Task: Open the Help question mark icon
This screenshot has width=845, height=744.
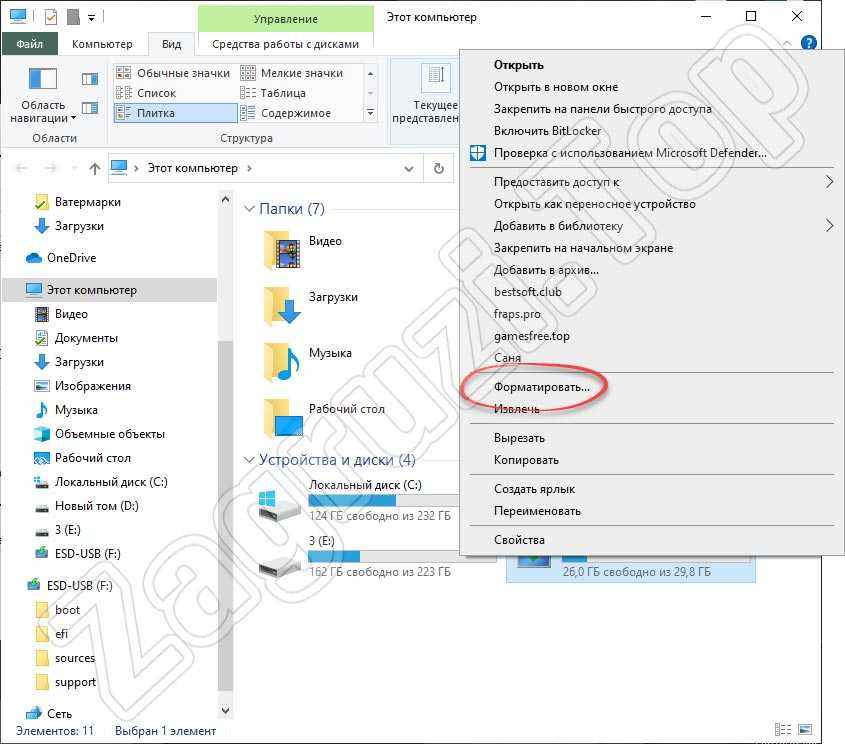Action: [x=809, y=43]
